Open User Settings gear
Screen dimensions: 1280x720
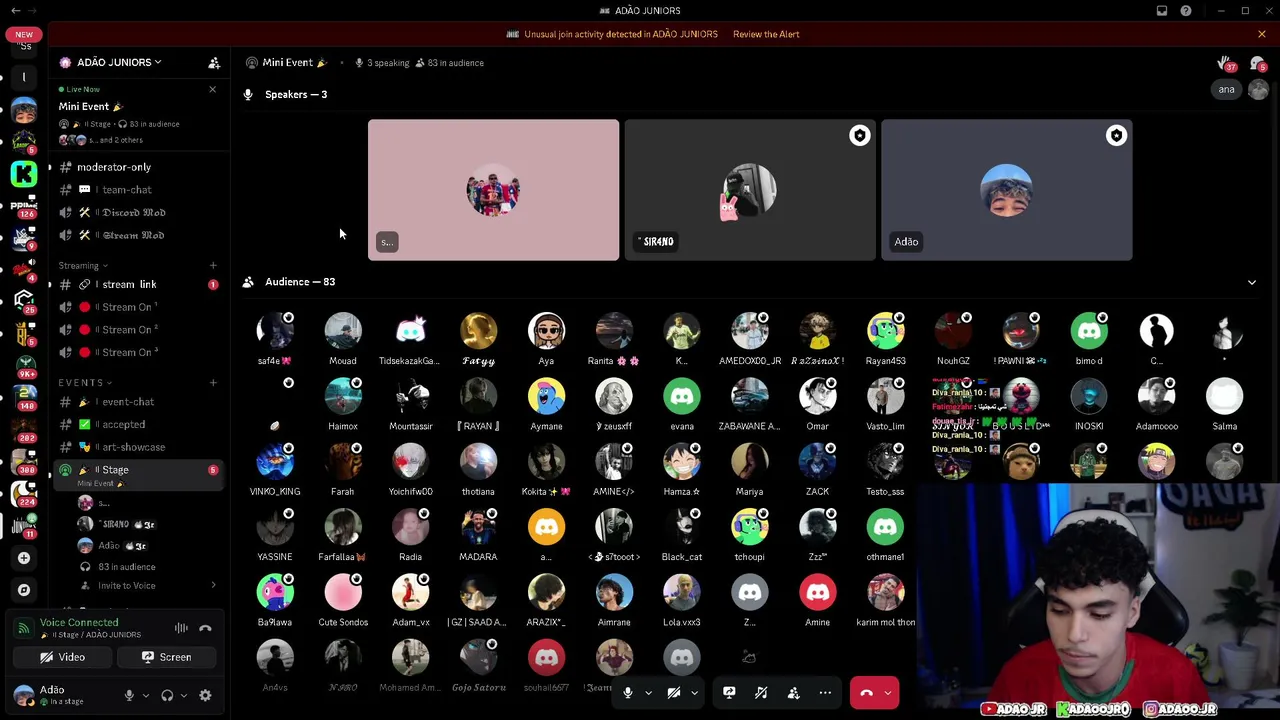[x=205, y=696]
